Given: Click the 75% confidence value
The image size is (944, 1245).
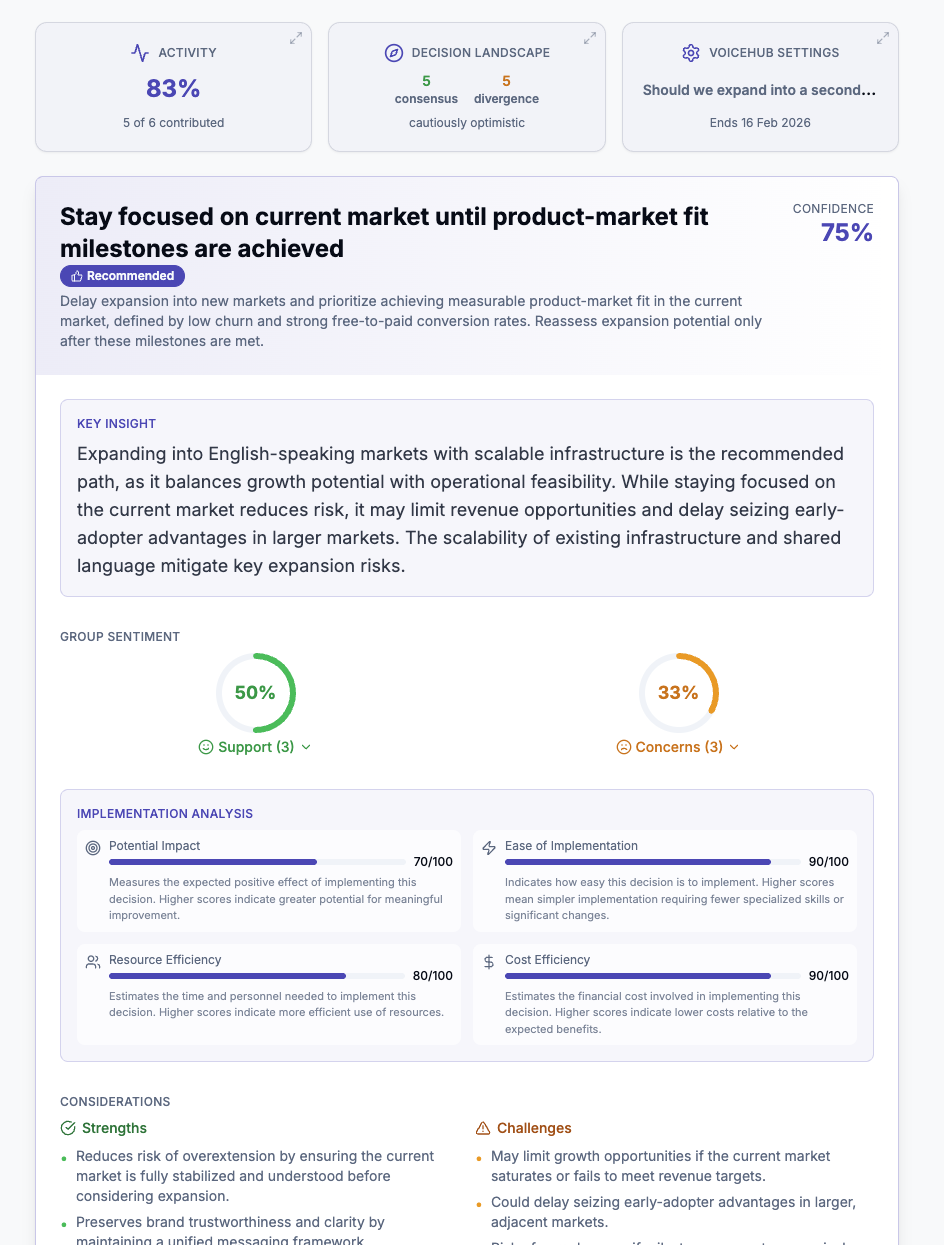Looking at the screenshot, I should pos(848,231).
